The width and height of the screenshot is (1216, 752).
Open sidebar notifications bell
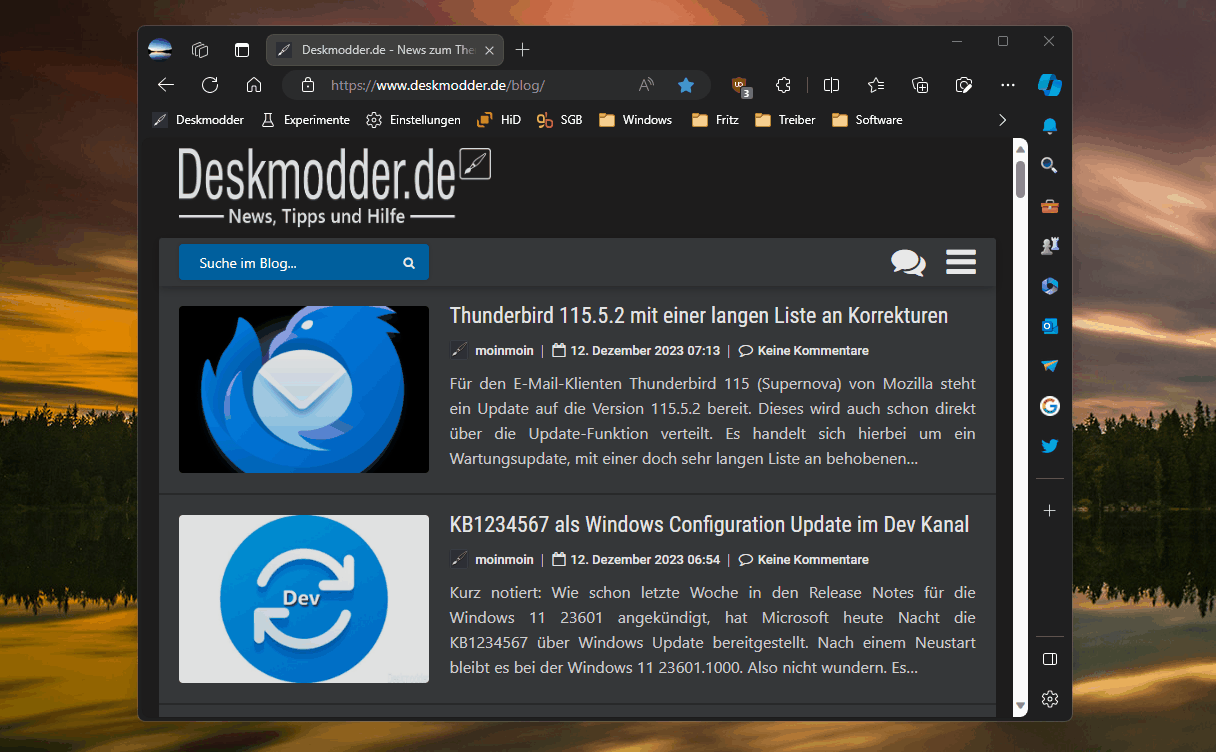tap(1050, 126)
